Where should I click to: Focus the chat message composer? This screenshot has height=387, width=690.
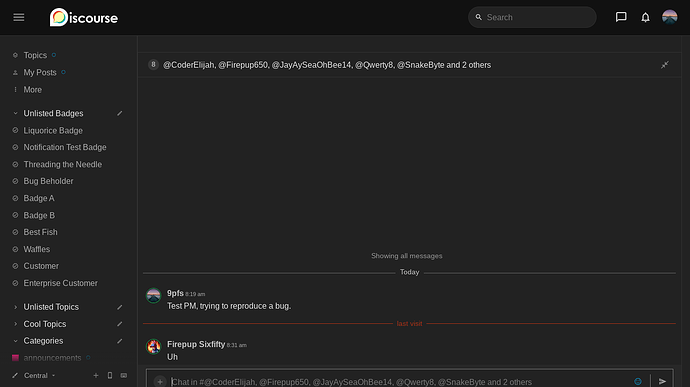pyautogui.click(x=398, y=382)
